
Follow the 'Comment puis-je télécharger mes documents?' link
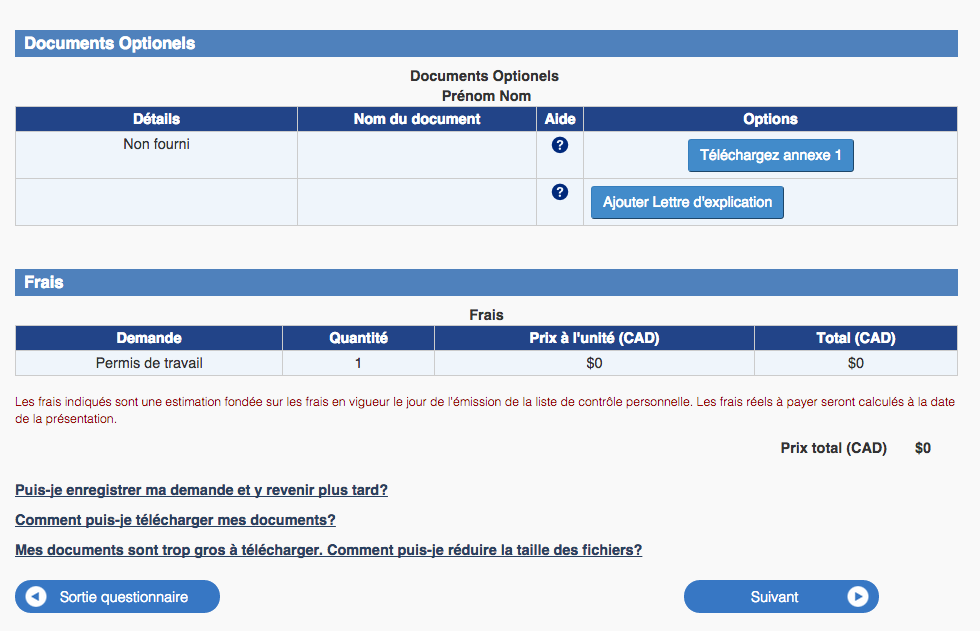175,520
